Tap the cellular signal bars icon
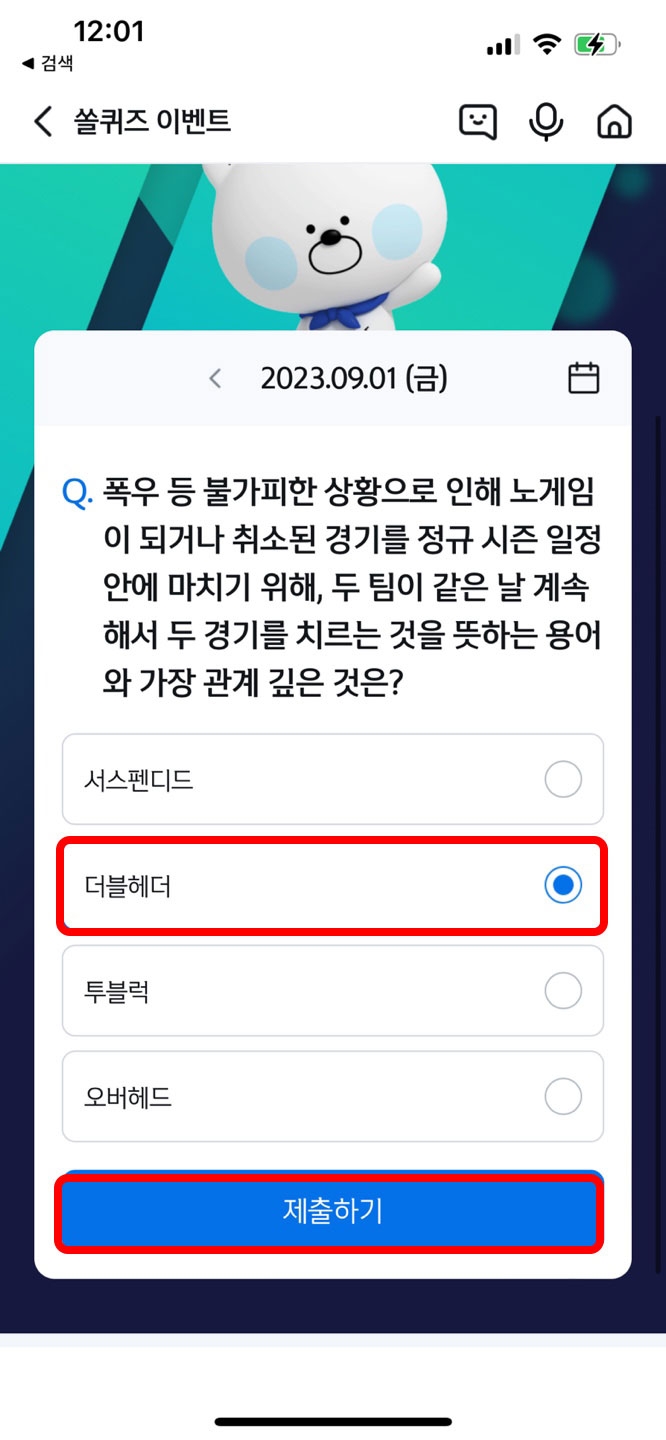Viewport: 666px width, 1440px height. click(502, 45)
